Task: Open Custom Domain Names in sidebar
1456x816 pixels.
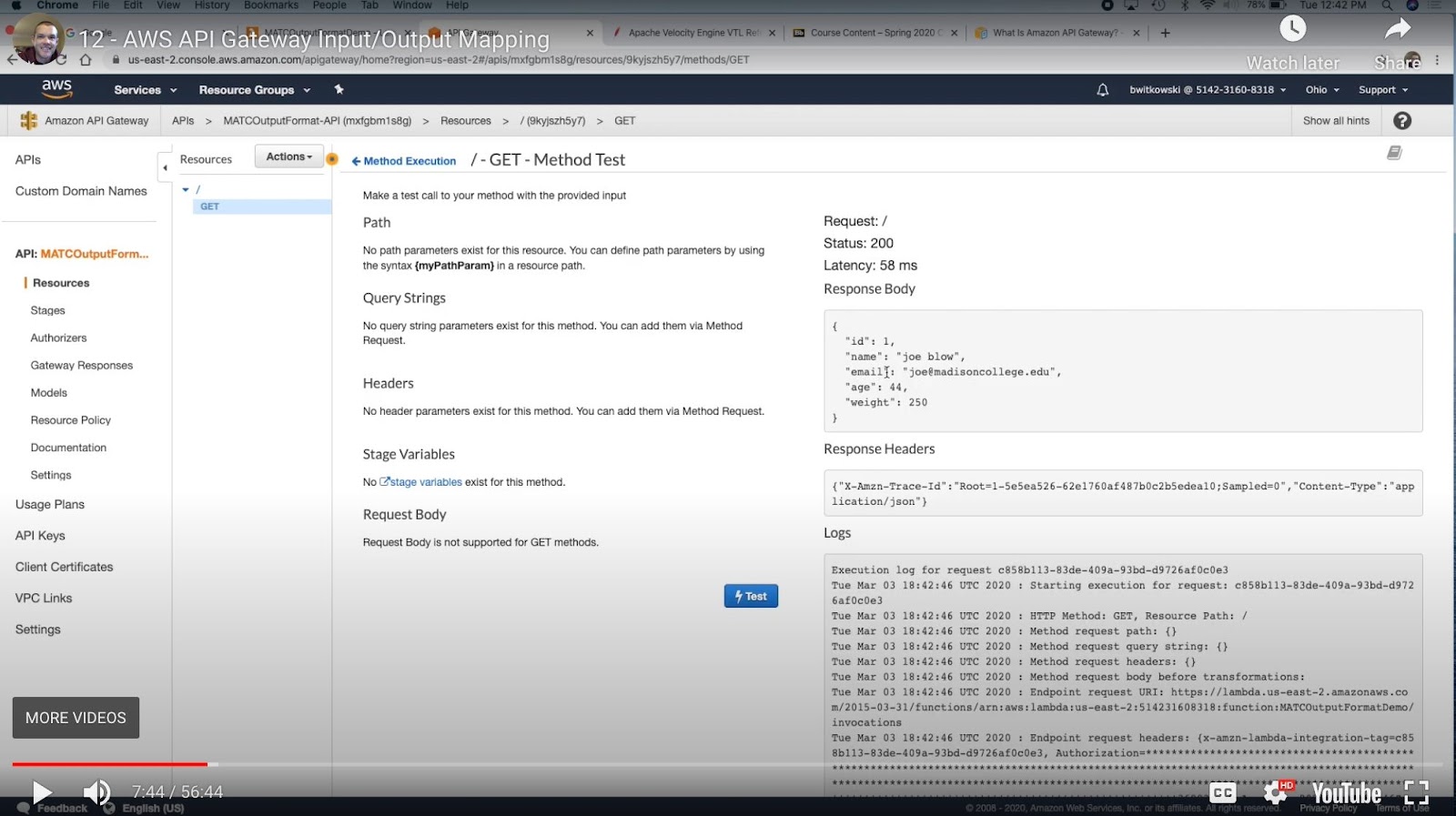Action: pos(81,191)
